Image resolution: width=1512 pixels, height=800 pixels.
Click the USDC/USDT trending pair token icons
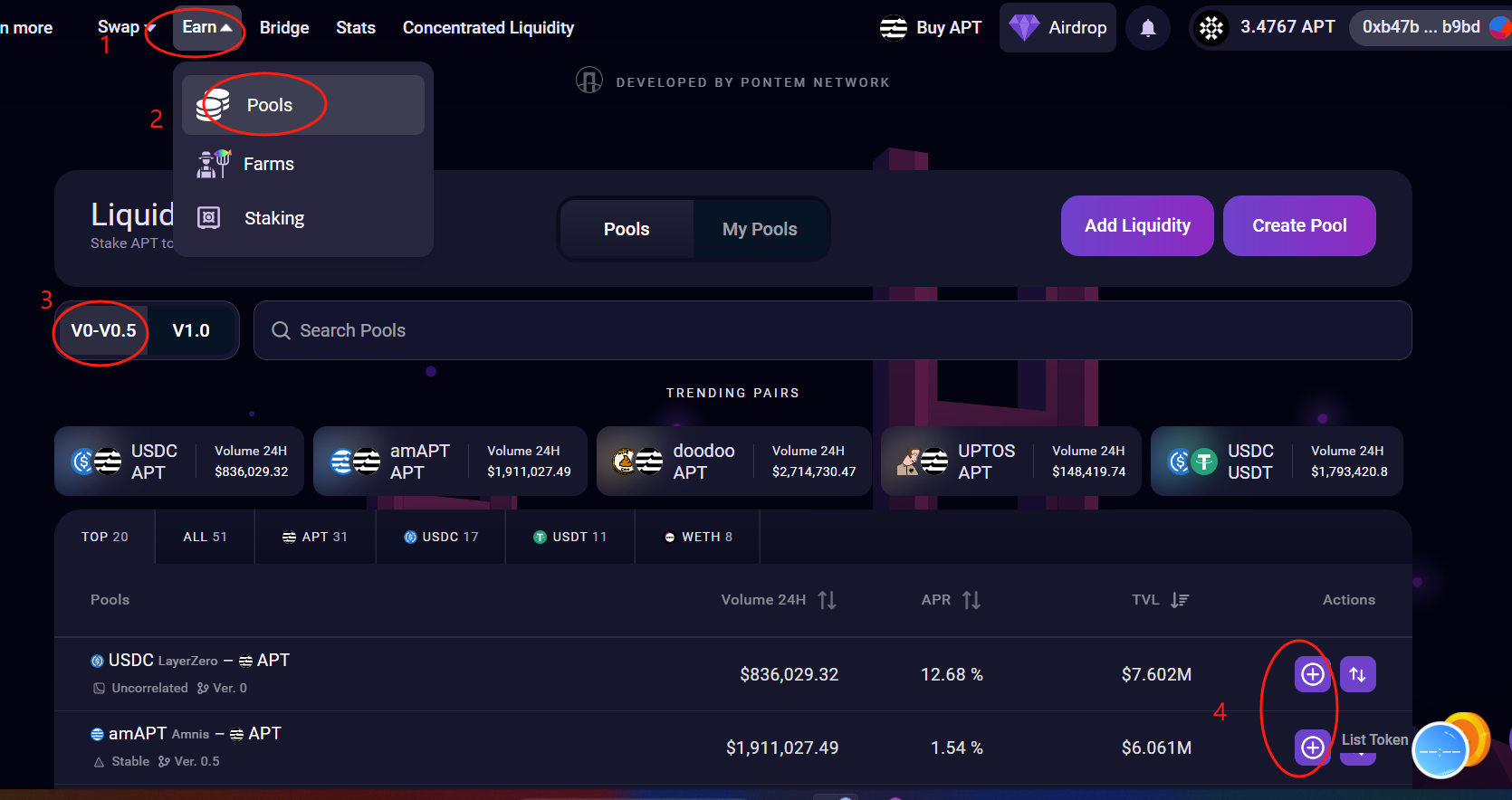tap(1192, 462)
